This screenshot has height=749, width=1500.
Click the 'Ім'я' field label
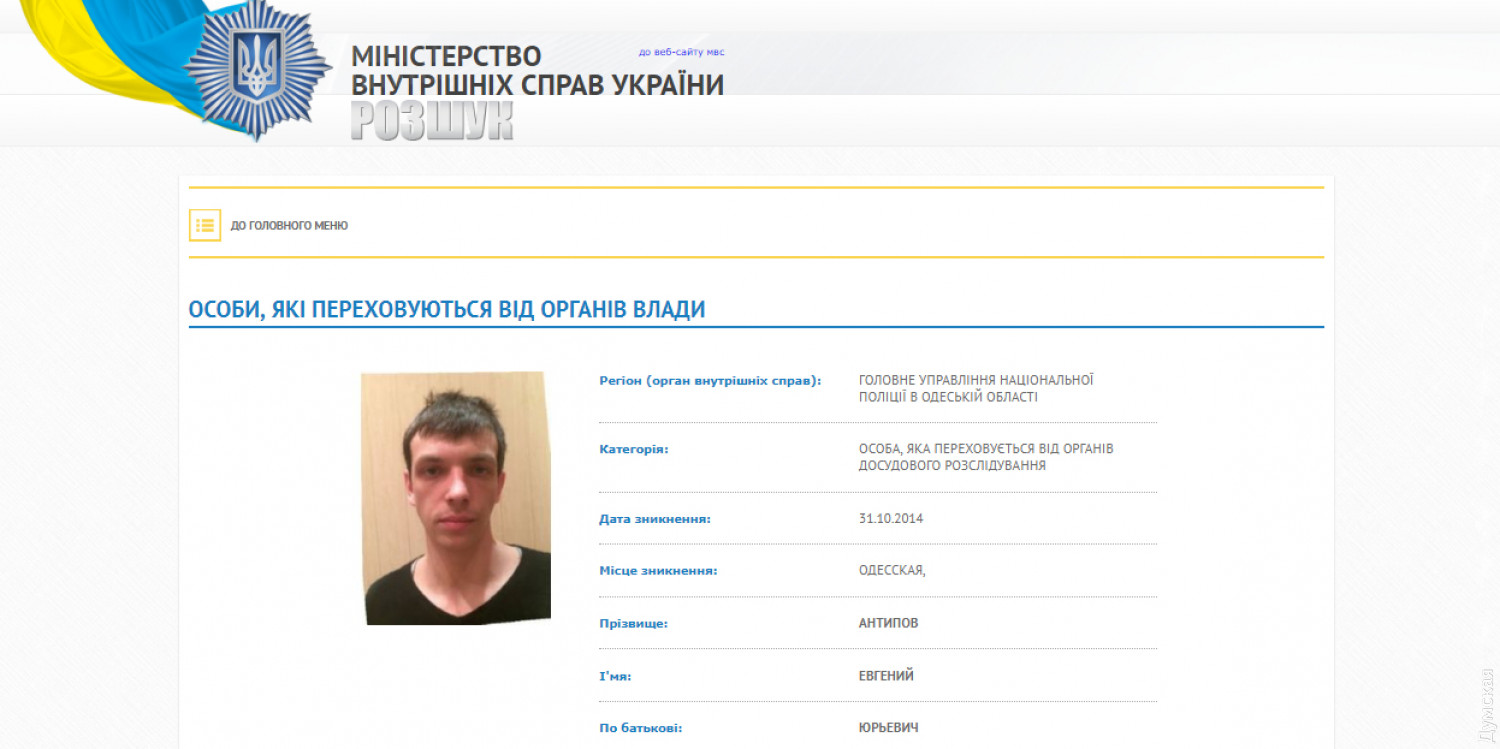pos(615,676)
